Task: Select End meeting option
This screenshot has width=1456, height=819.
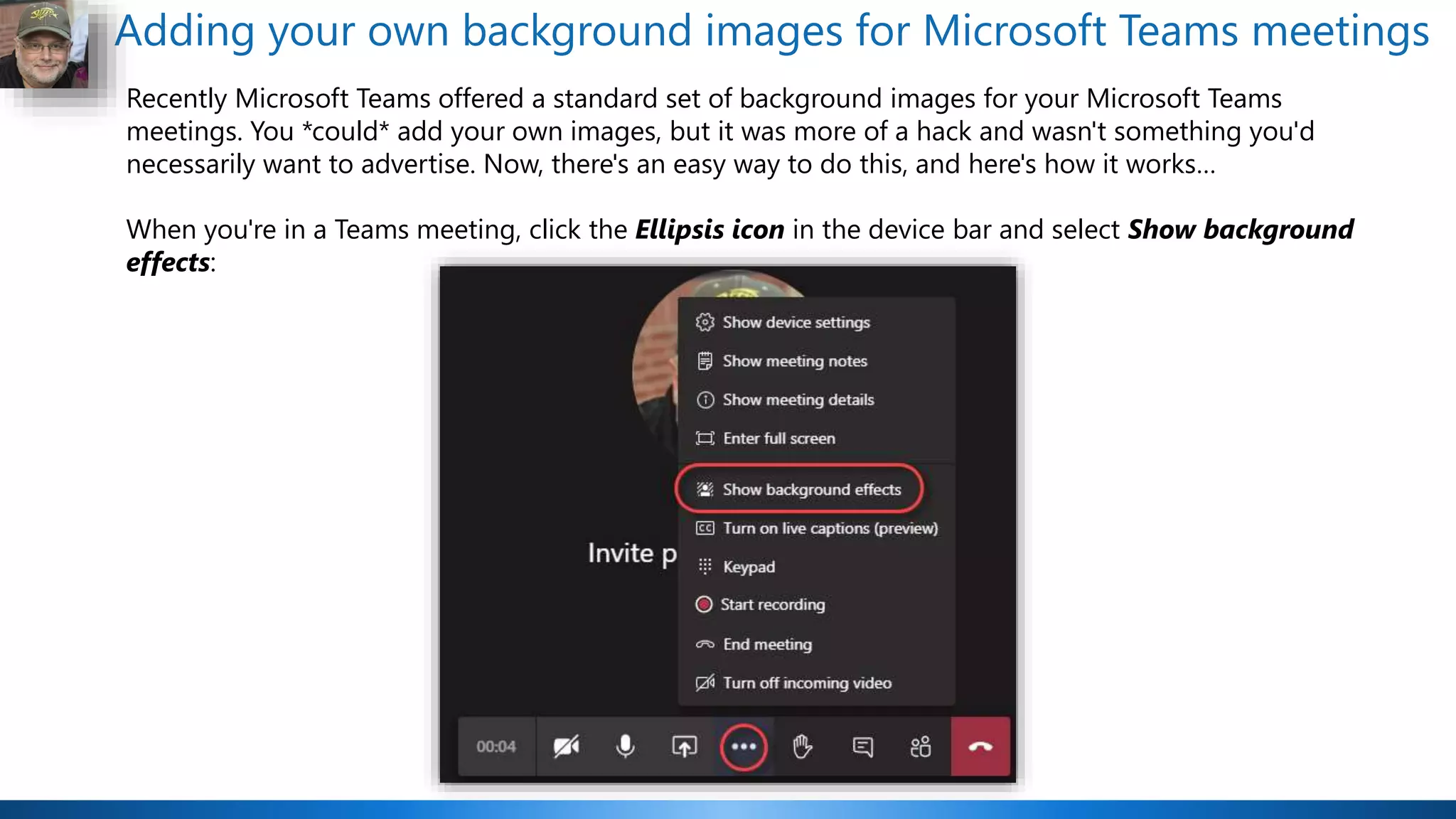Action: click(816, 644)
